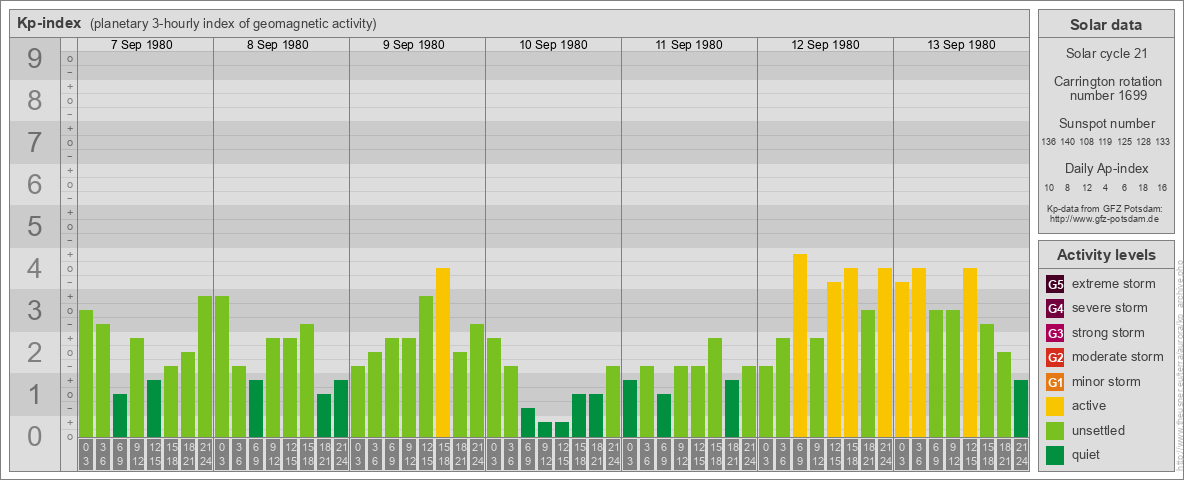Select the dark green quiet legend swatch

1055,454
